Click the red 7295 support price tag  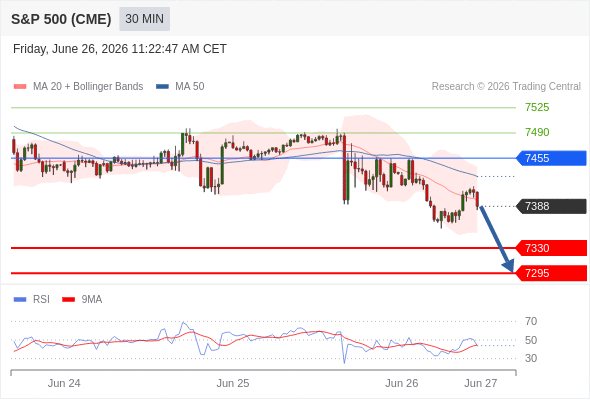[x=551, y=273]
